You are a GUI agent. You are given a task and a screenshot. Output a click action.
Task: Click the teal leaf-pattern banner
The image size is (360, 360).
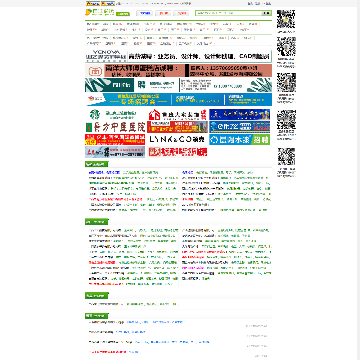pyautogui.click(x=178, y=85)
